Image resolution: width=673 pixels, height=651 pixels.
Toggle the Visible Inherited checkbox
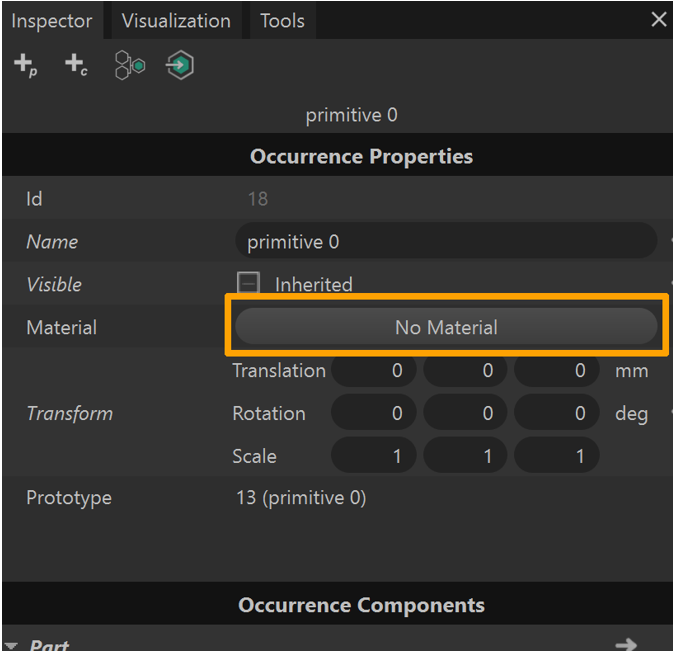point(248,283)
